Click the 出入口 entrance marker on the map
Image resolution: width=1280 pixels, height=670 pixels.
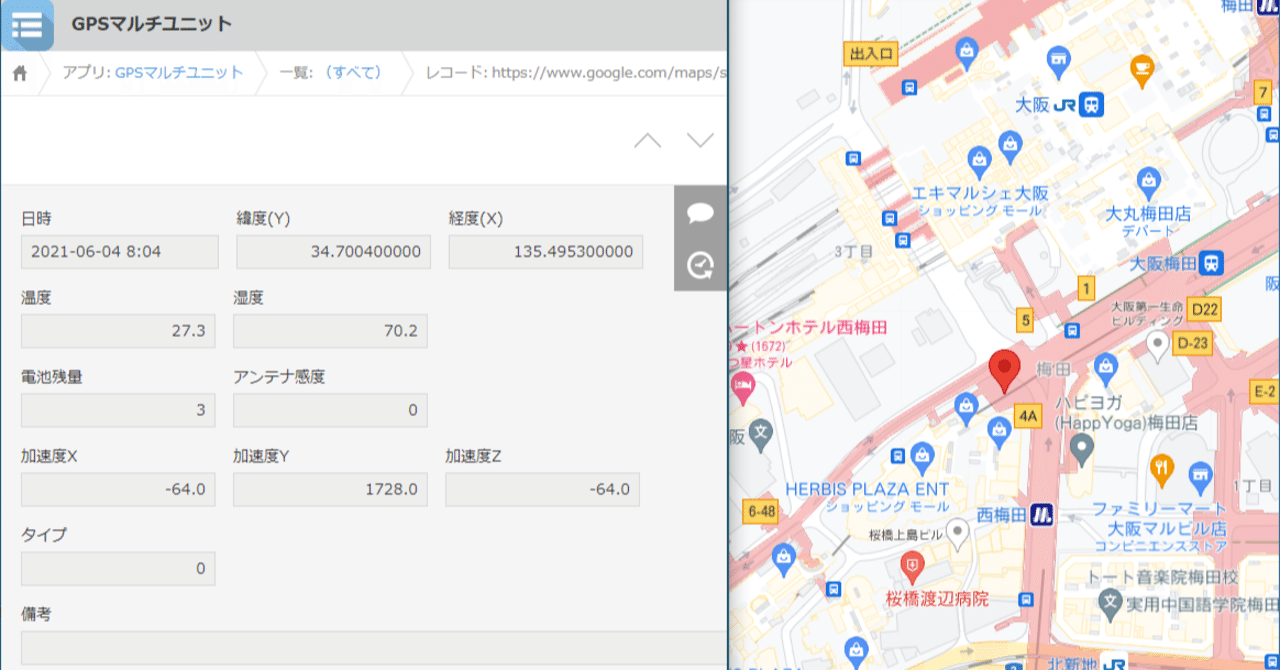click(870, 55)
